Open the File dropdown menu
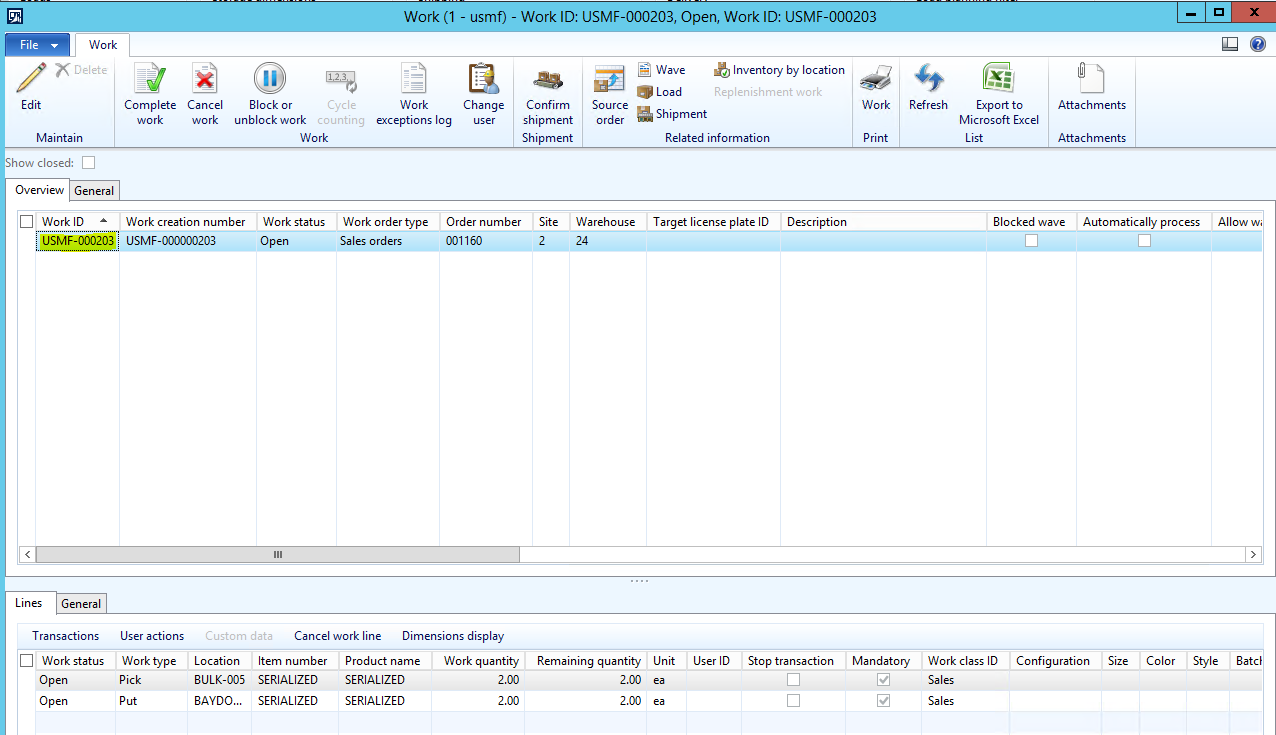The image size is (1276, 735). pyautogui.click(x=38, y=45)
